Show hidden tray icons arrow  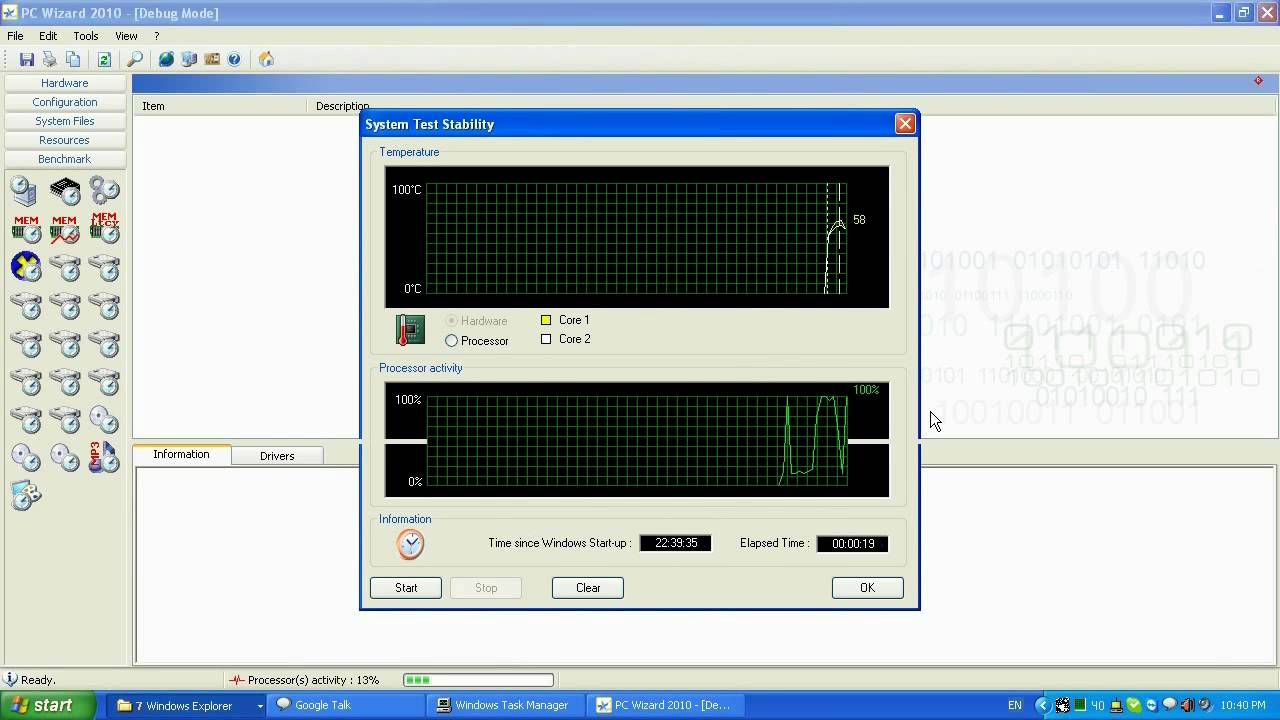pos(1042,705)
